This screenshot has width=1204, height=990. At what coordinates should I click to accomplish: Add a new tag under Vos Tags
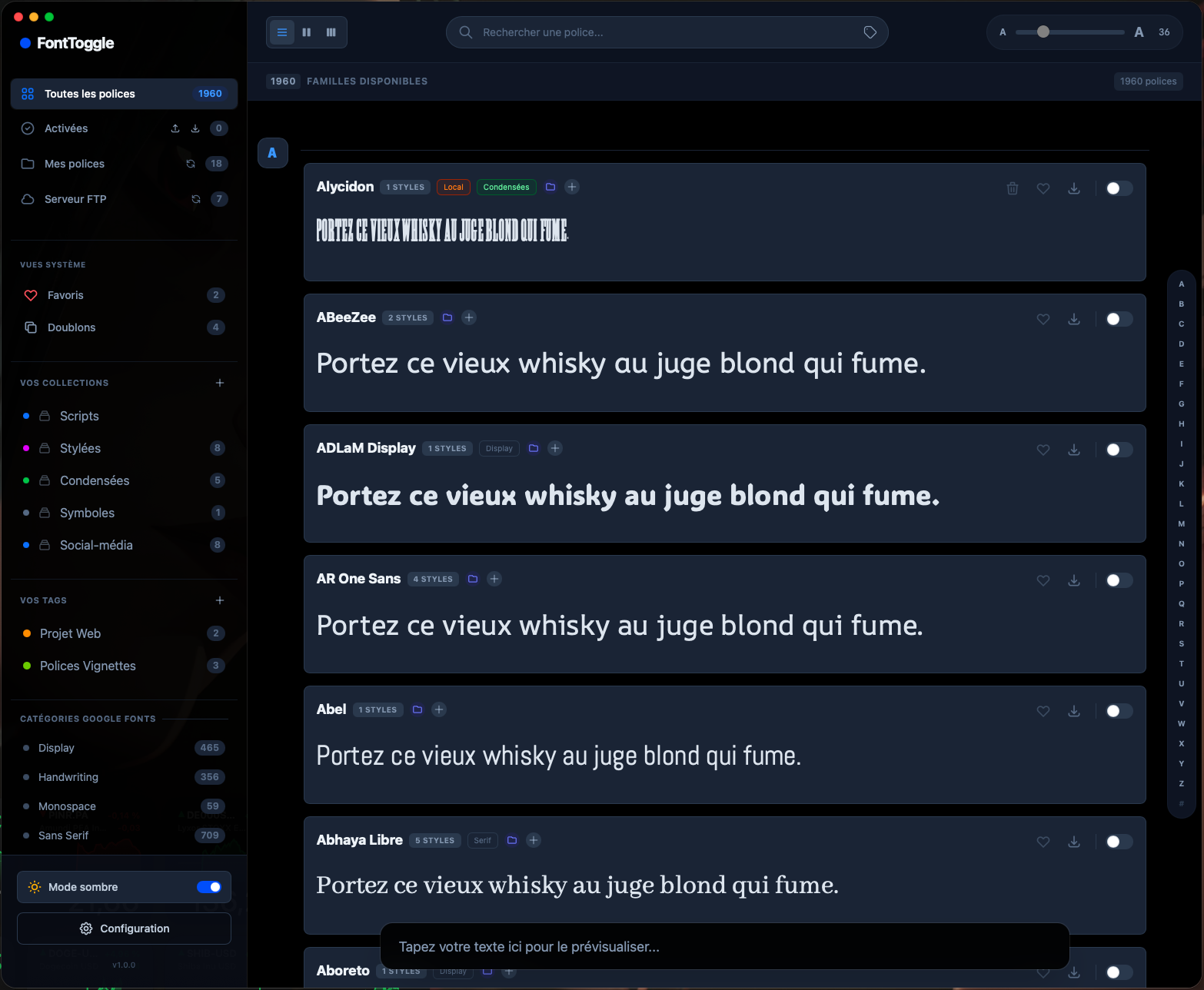click(x=220, y=600)
